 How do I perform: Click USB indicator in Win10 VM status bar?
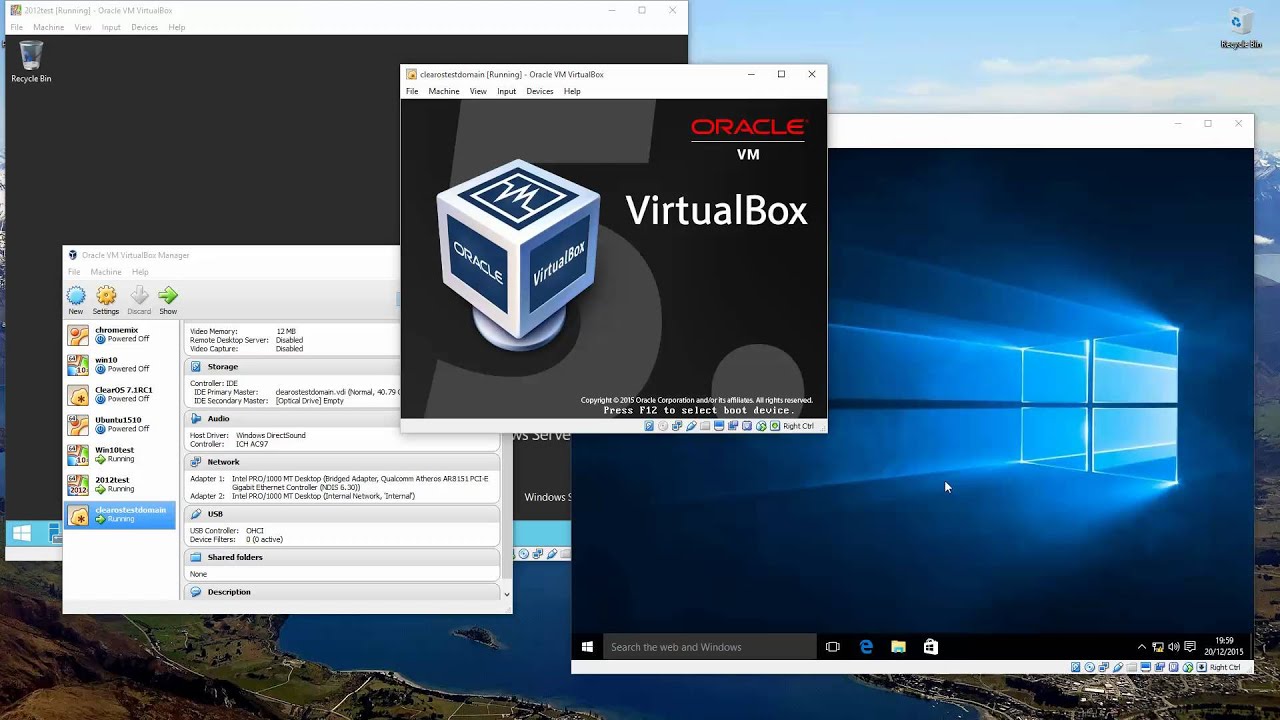point(1118,667)
